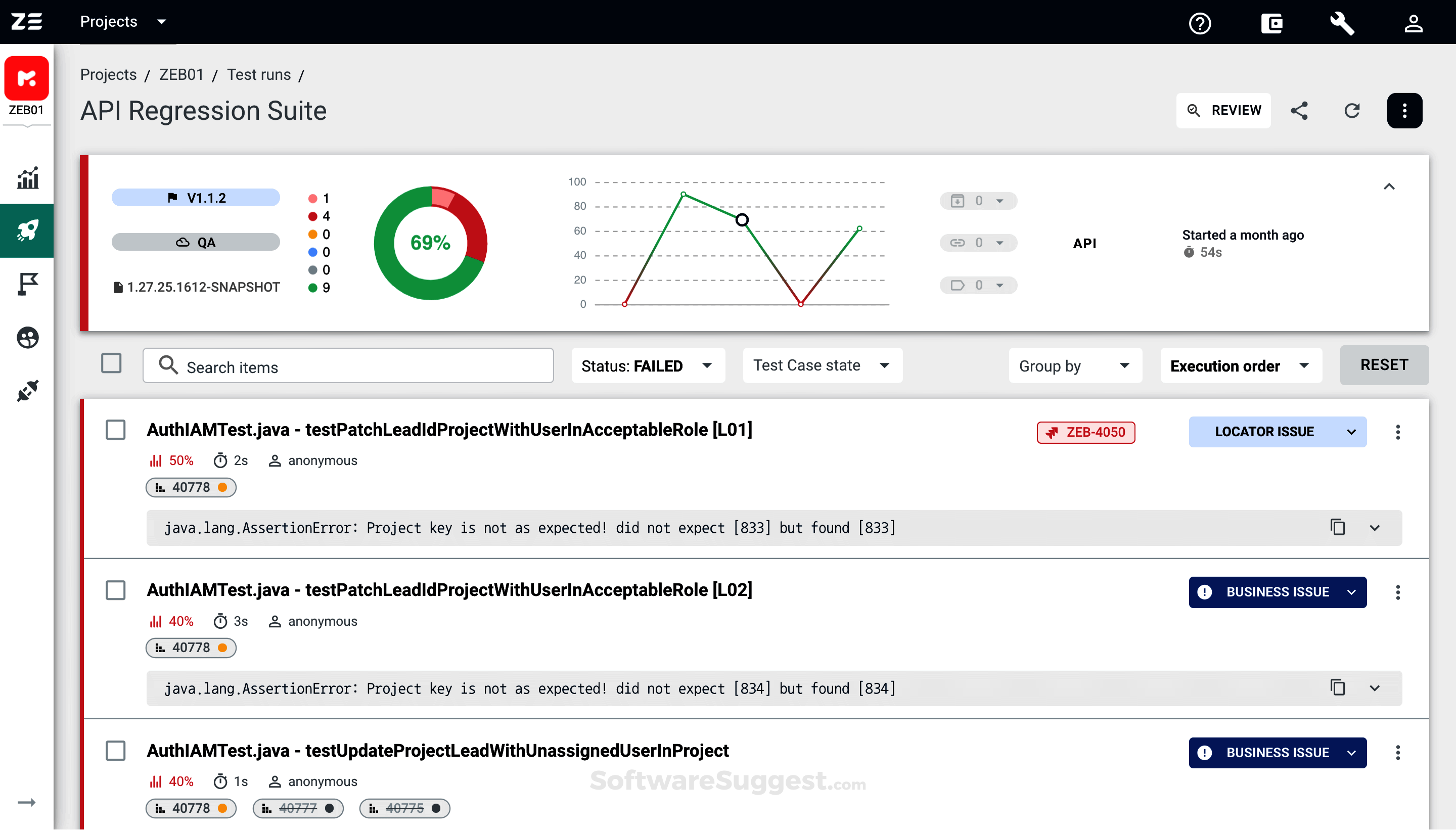Open the integrations plug sidebar icon

click(27, 391)
